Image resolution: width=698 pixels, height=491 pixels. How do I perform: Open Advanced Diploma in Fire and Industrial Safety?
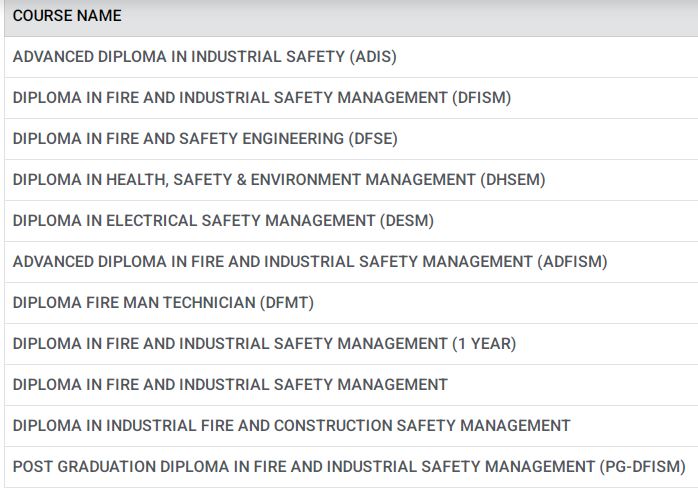tap(272, 262)
